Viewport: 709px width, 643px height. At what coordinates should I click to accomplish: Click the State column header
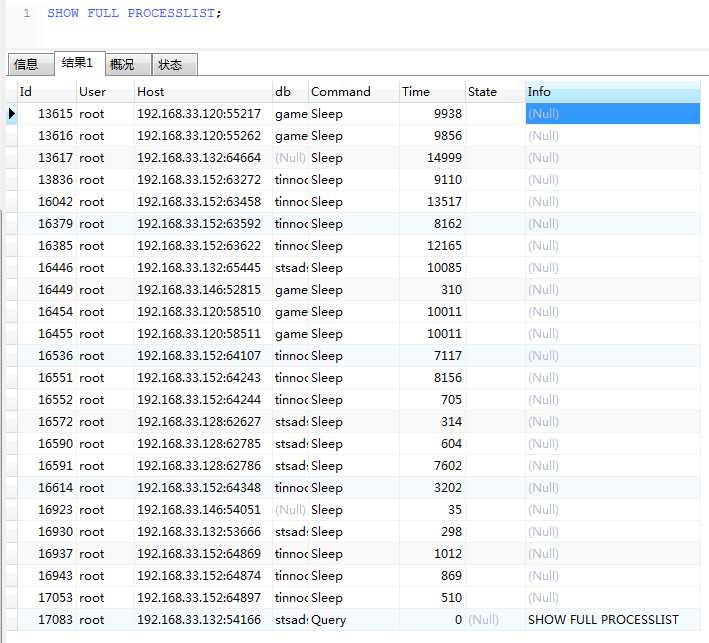tap(496, 92)
